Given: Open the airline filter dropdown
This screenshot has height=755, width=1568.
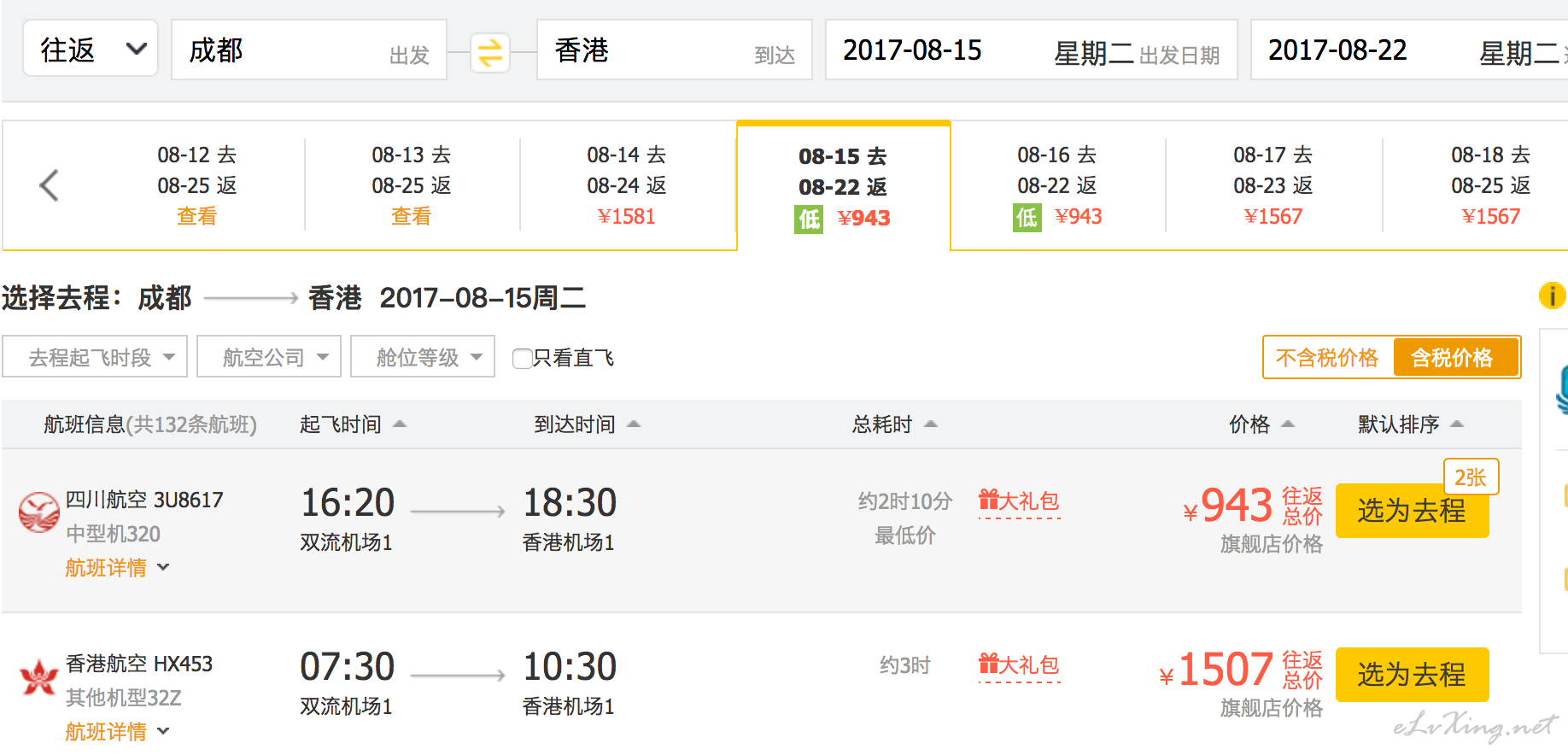Looking at the screenshot, I should [x=269, y=357].
